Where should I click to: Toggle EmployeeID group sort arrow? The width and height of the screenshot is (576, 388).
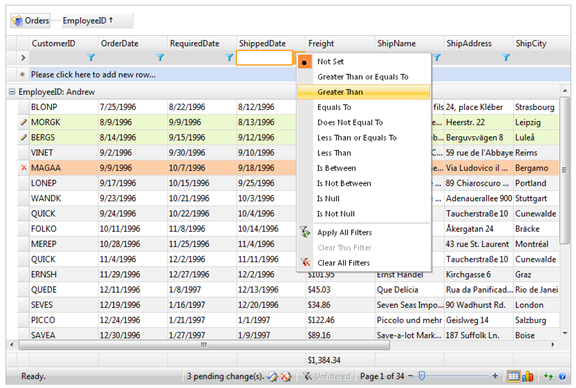(x=111, y=20)
